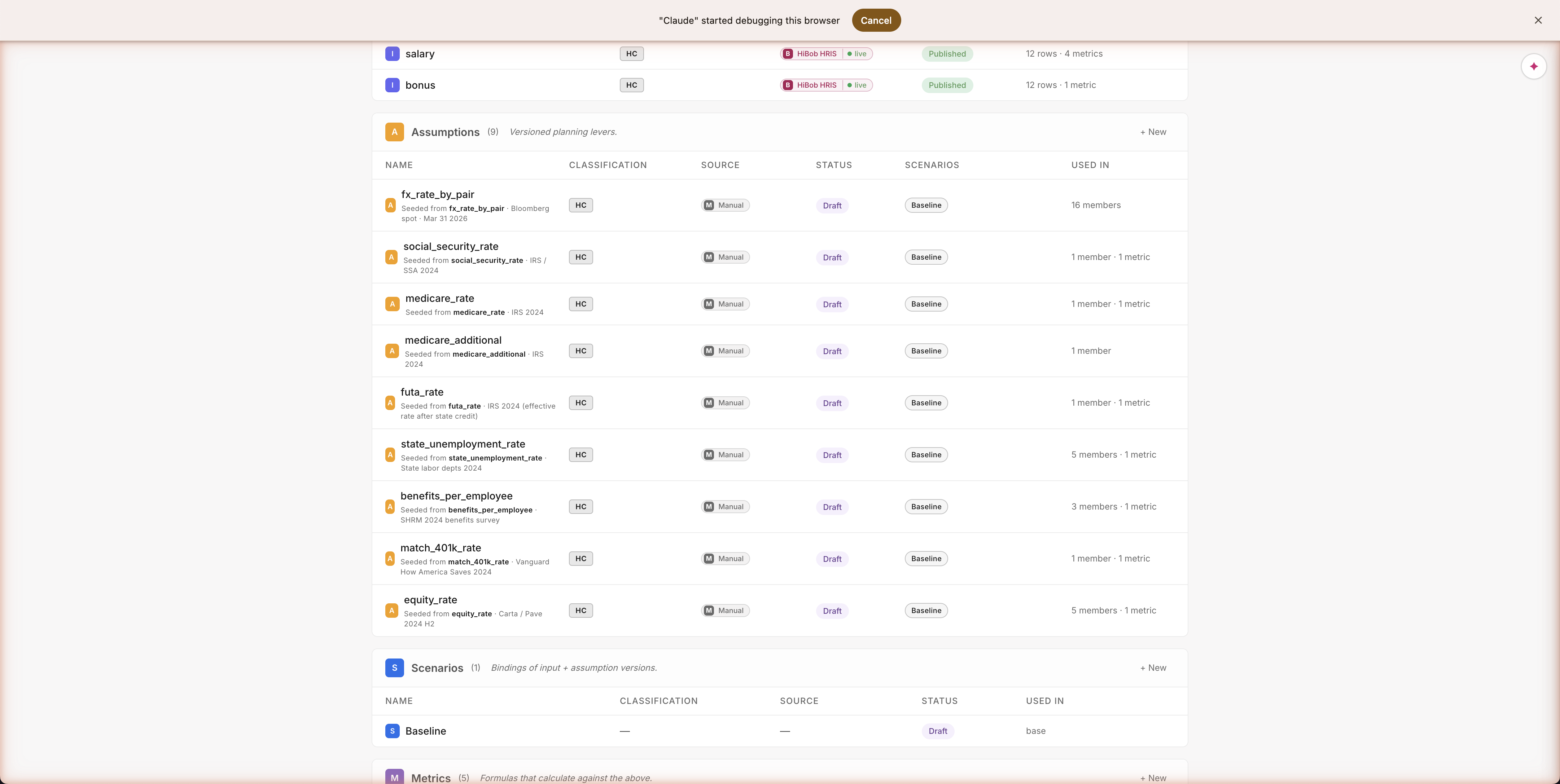Click the '1 member' value for medicare_additional
This screenshot has height=784, width=1560.
(1091, 351)
